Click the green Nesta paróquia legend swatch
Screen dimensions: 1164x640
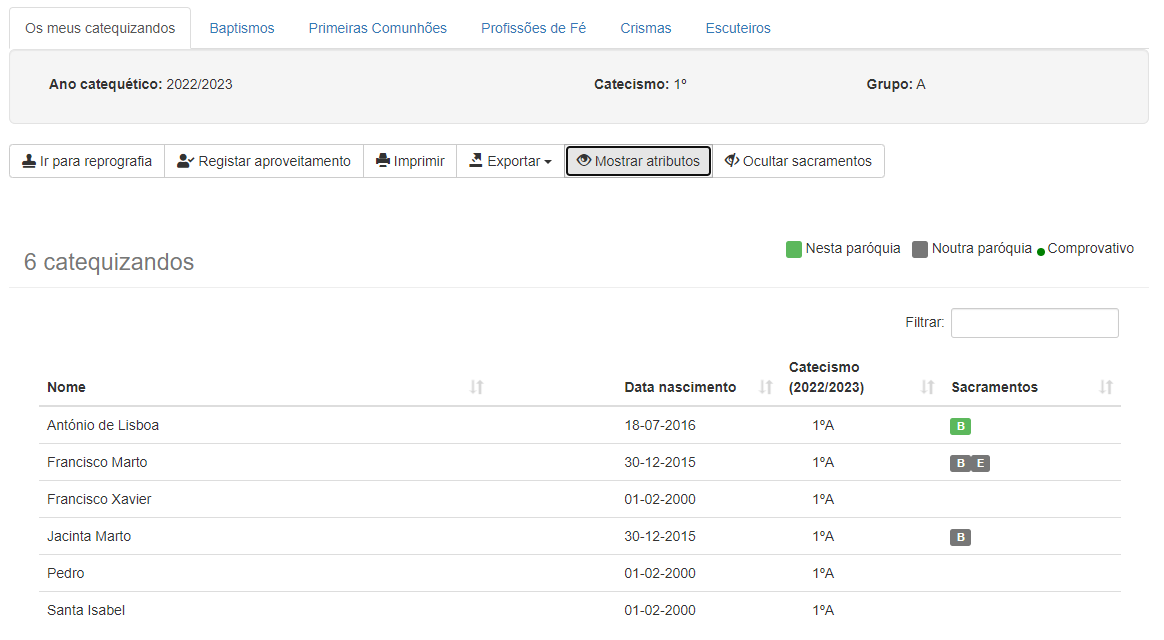795,247
